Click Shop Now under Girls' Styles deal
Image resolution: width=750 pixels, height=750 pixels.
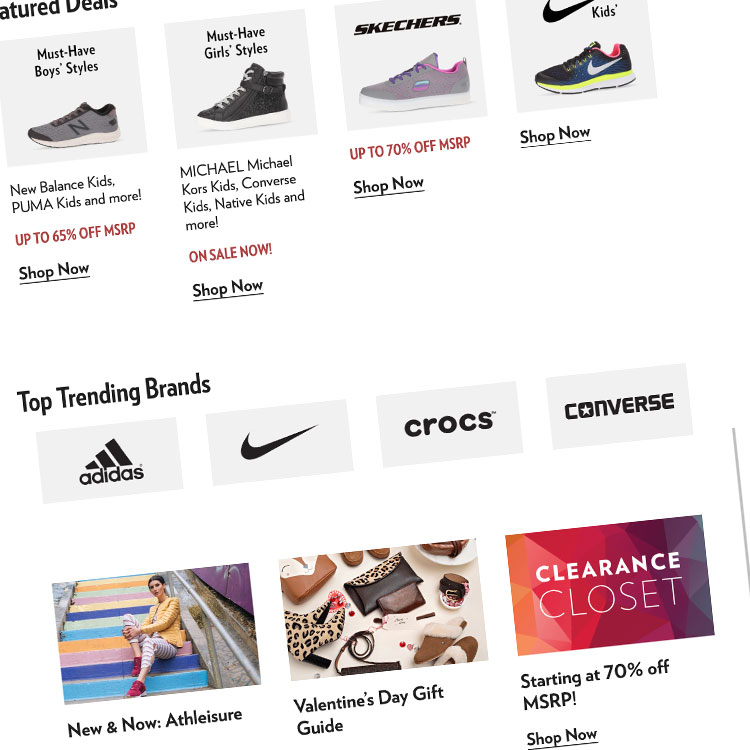click(228, 288)
